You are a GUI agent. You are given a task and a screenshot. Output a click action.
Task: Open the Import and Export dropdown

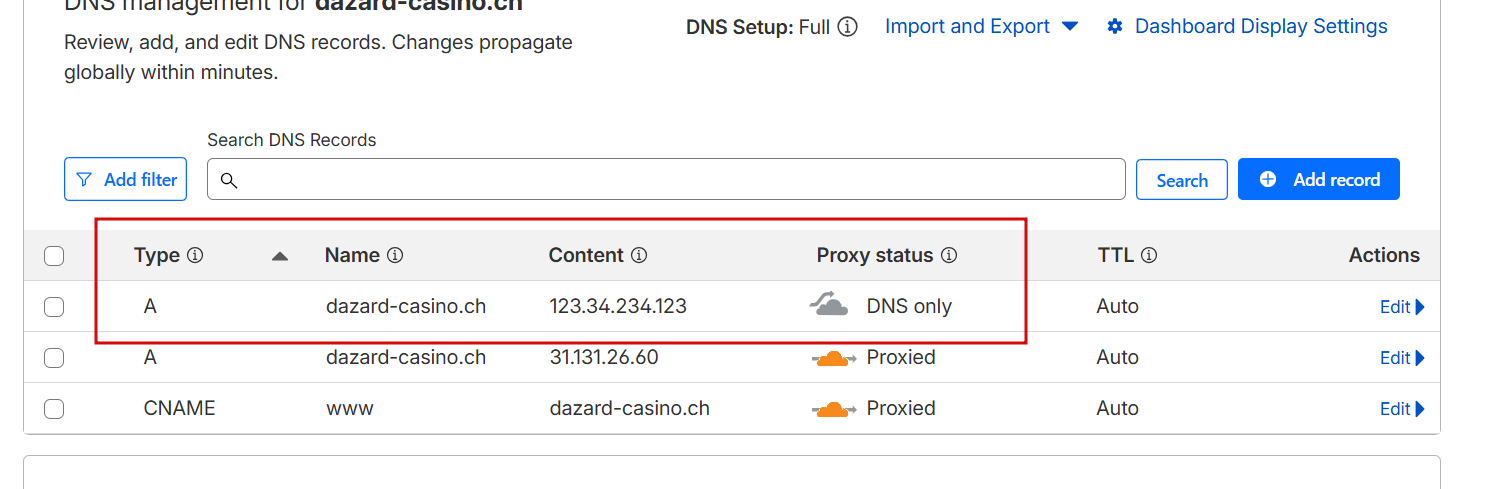(981, 27)
